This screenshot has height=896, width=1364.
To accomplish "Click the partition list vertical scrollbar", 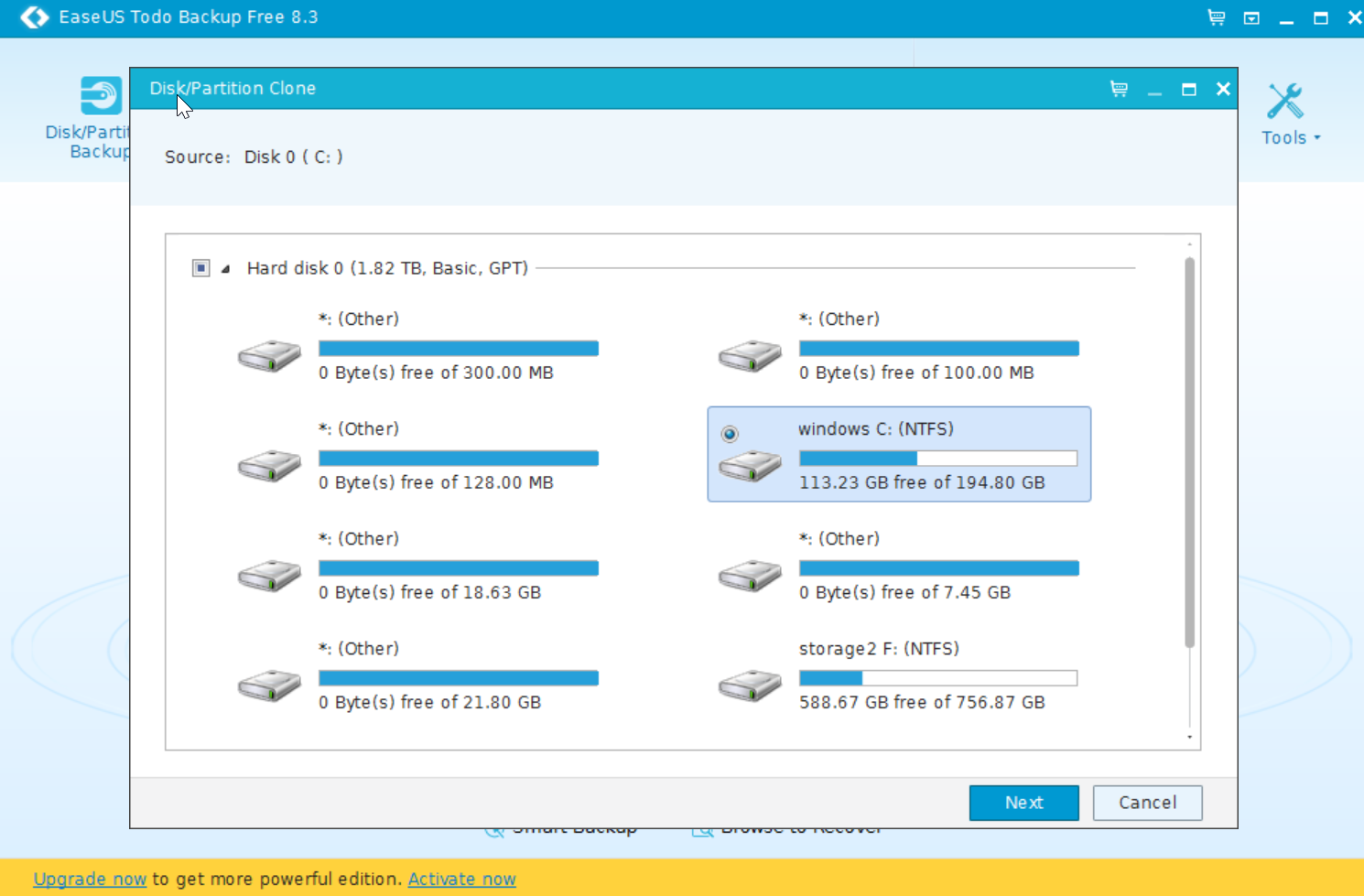I will pos(1189,453).
